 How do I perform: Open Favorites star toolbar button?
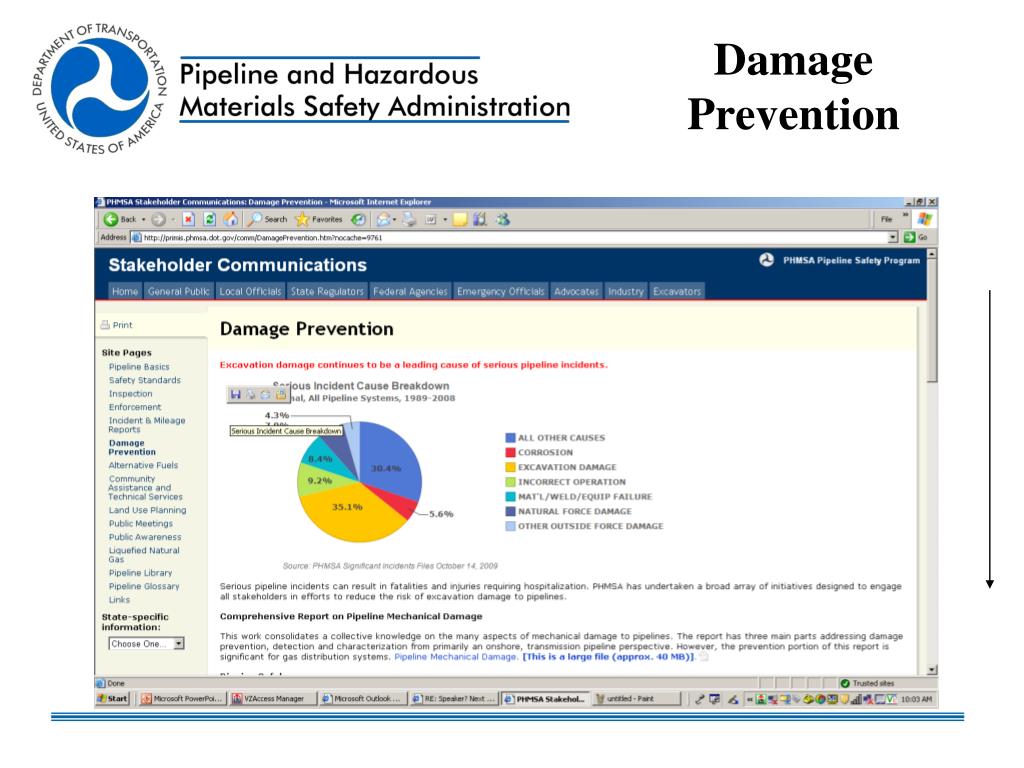[319, 219]
